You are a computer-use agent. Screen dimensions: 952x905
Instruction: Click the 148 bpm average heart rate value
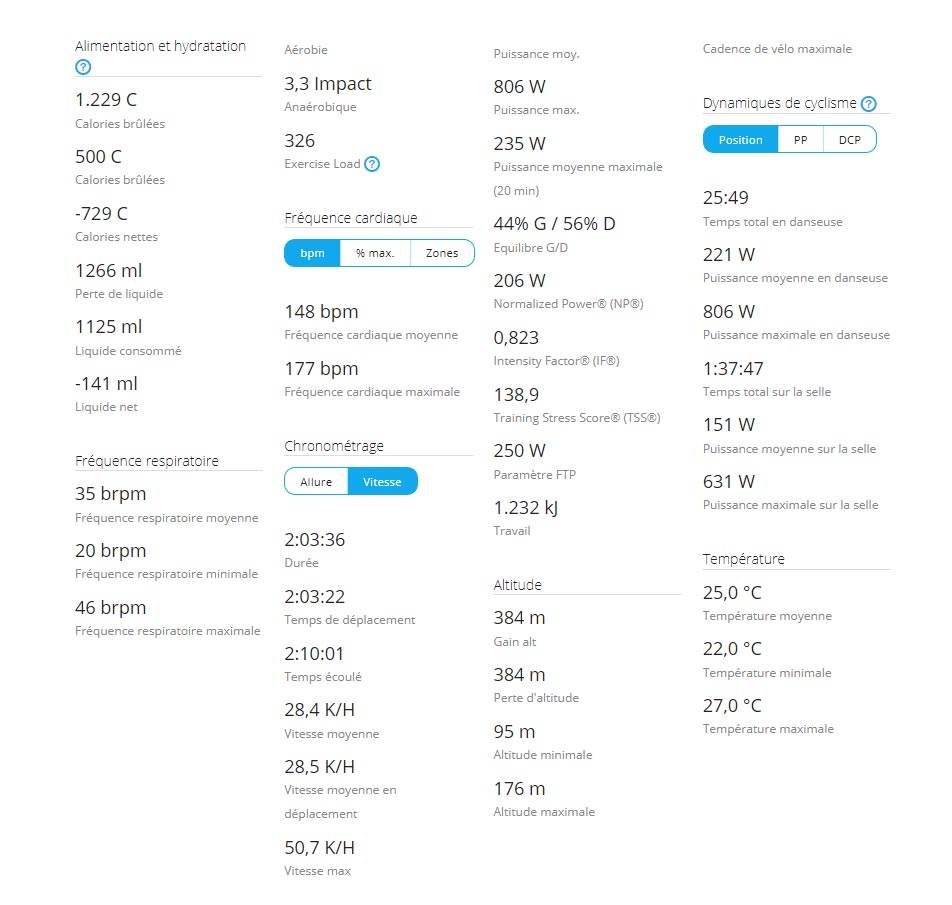pos(322,312)
